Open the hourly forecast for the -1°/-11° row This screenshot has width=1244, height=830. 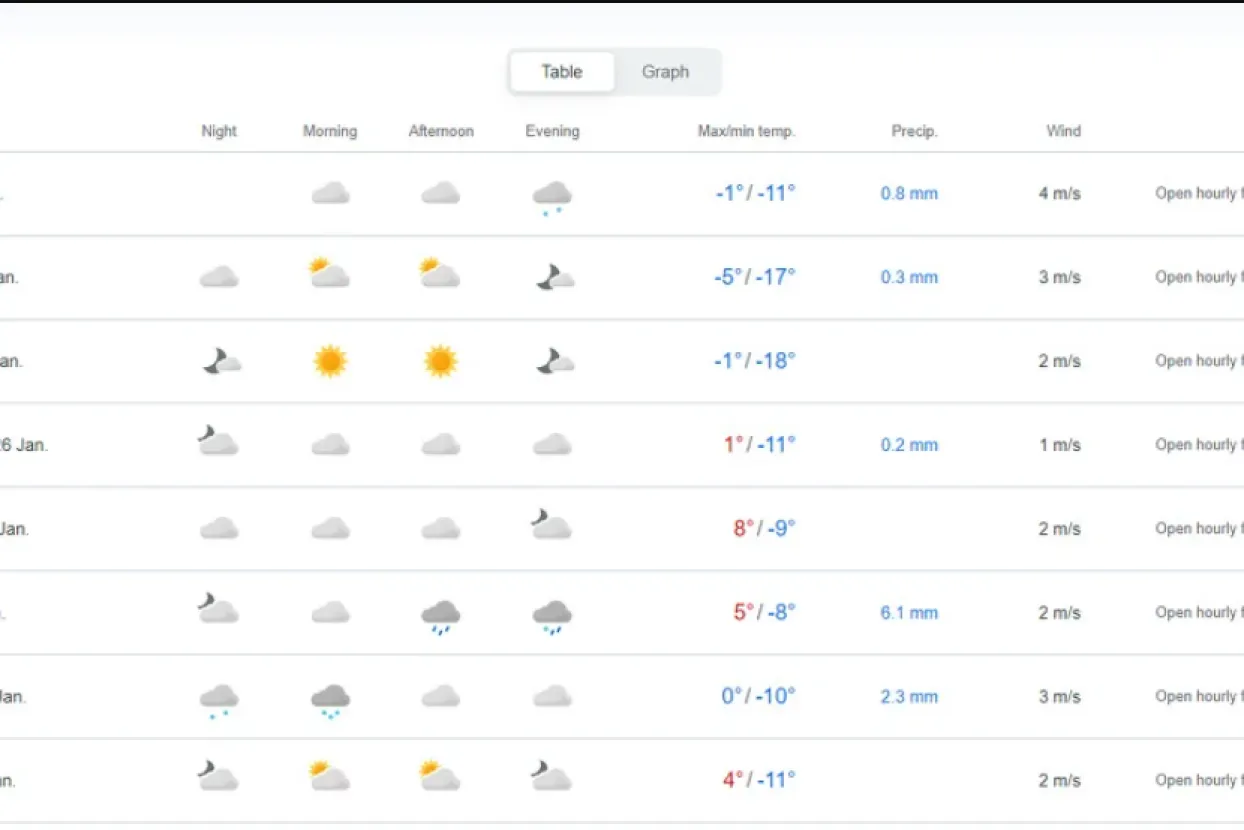click(x=1198, y=194)
